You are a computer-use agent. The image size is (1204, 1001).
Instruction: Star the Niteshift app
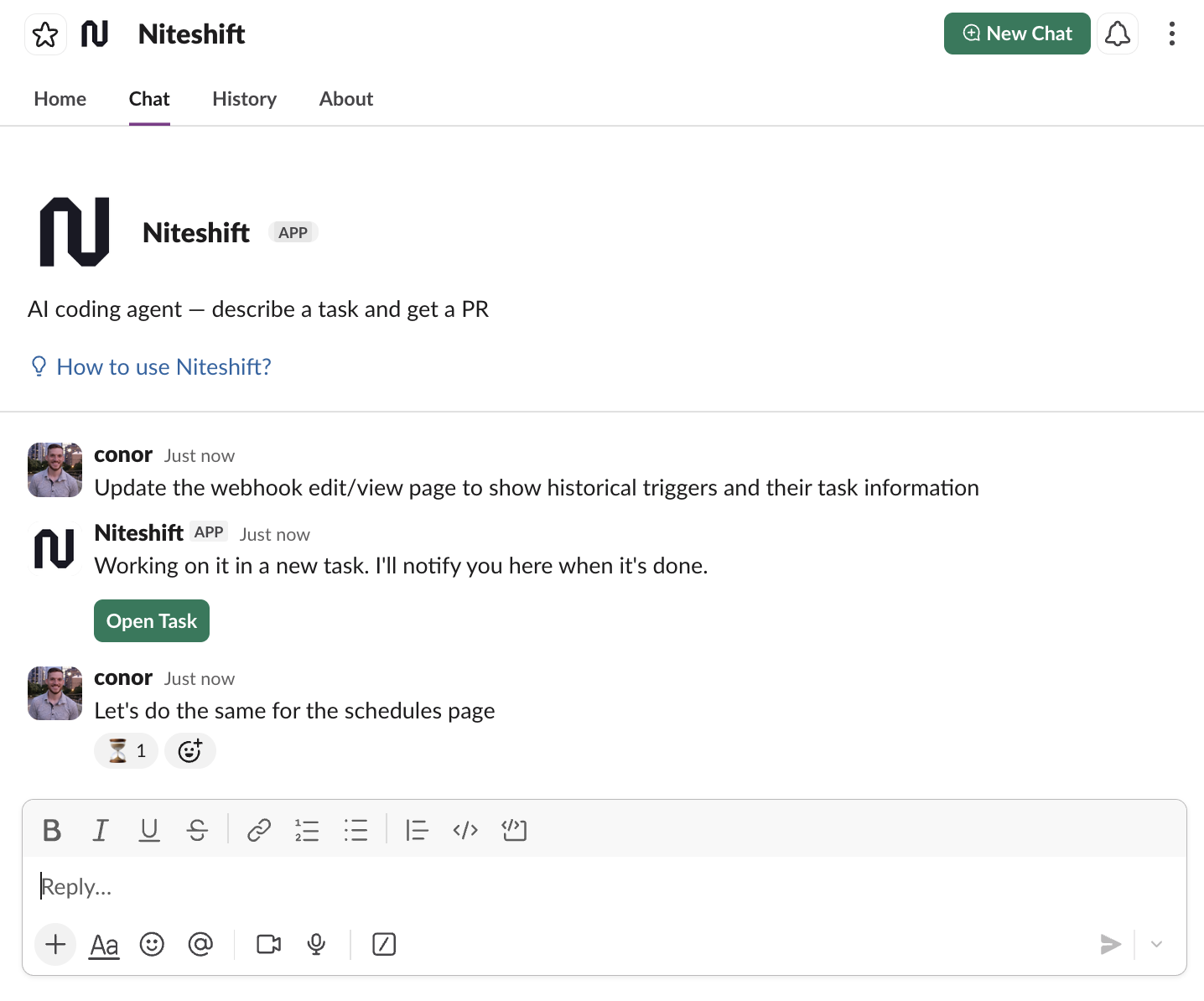point(45,34)
